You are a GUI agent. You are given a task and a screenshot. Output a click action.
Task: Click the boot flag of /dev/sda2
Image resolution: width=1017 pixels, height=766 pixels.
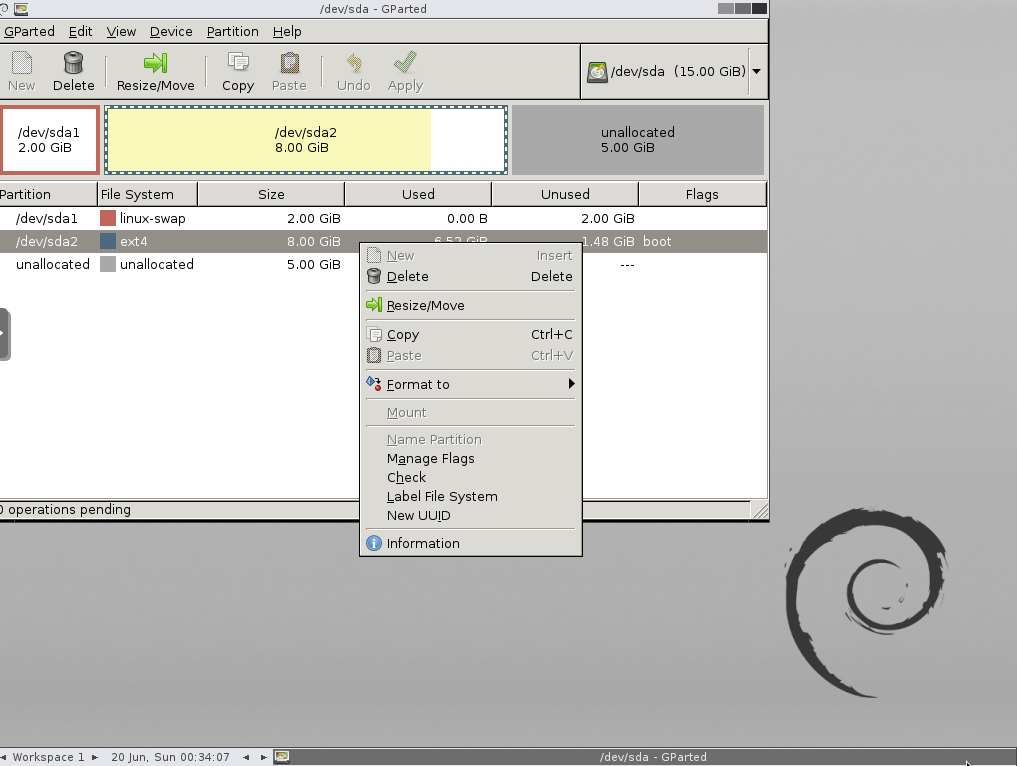(657, 241)
